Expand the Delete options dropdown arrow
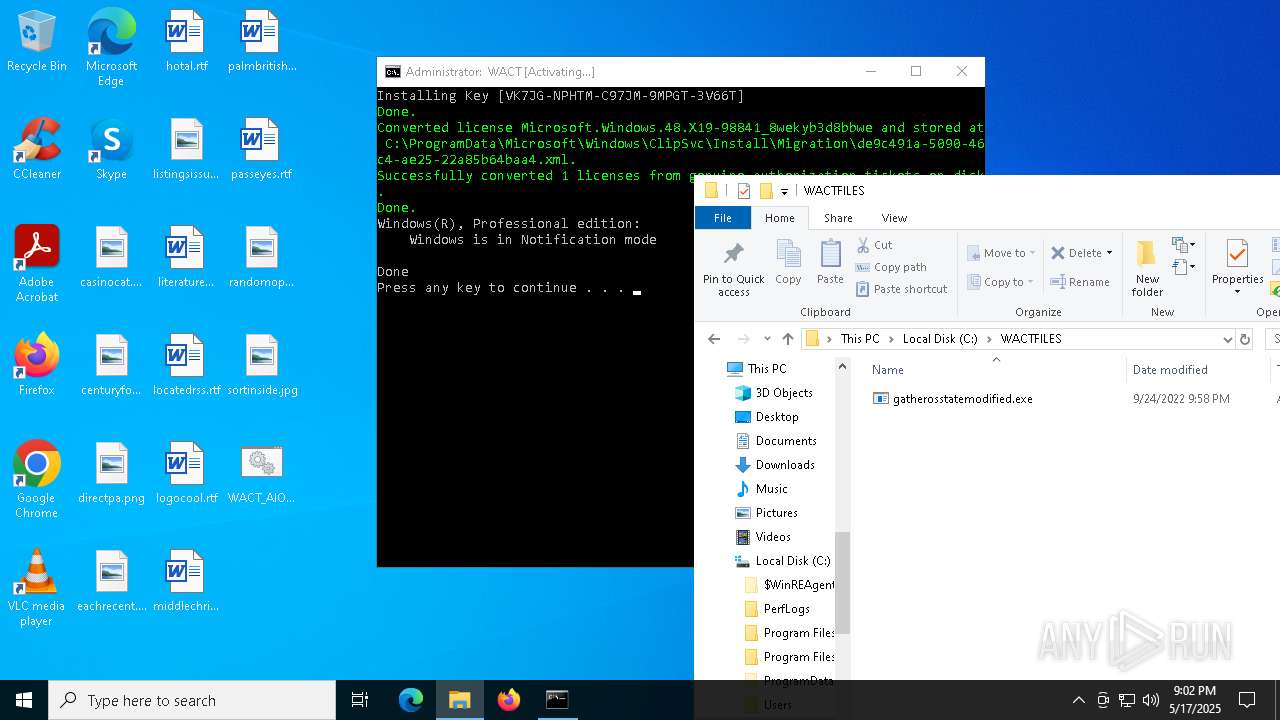This screenshot has width=1280, height=720. click(x=1109, y=253)
